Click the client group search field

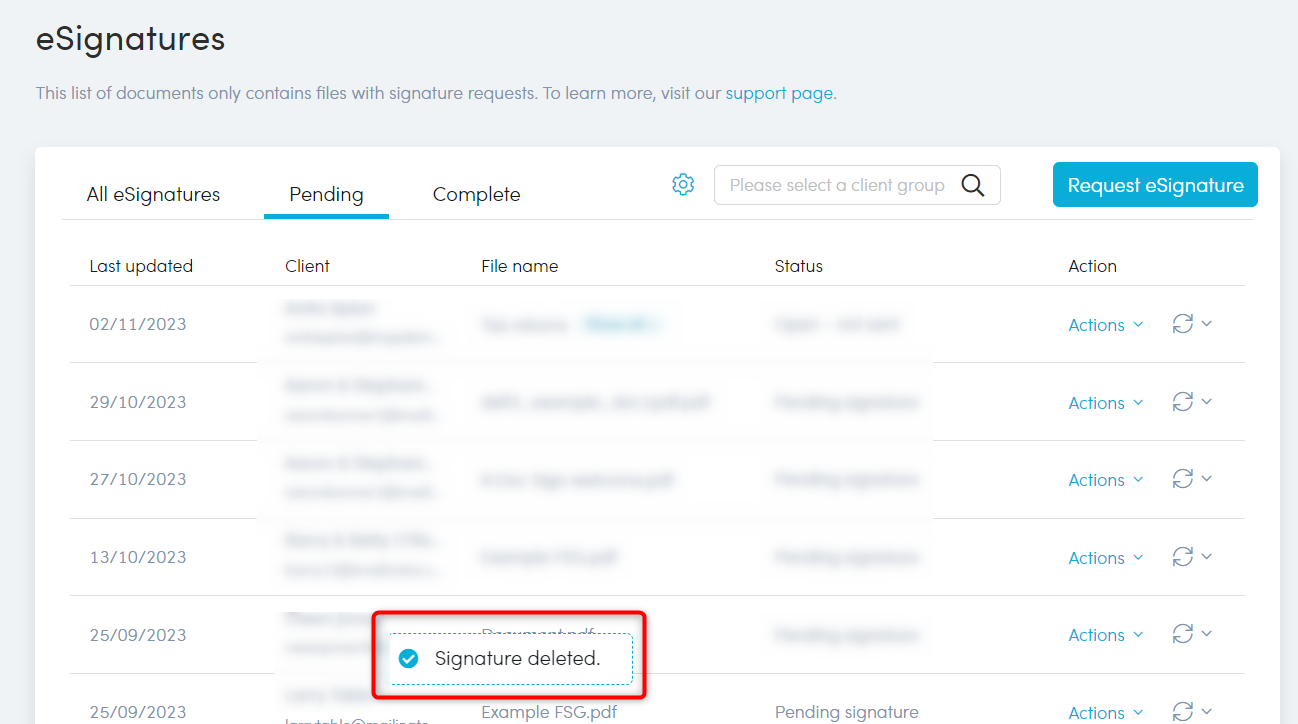point(836,185)
